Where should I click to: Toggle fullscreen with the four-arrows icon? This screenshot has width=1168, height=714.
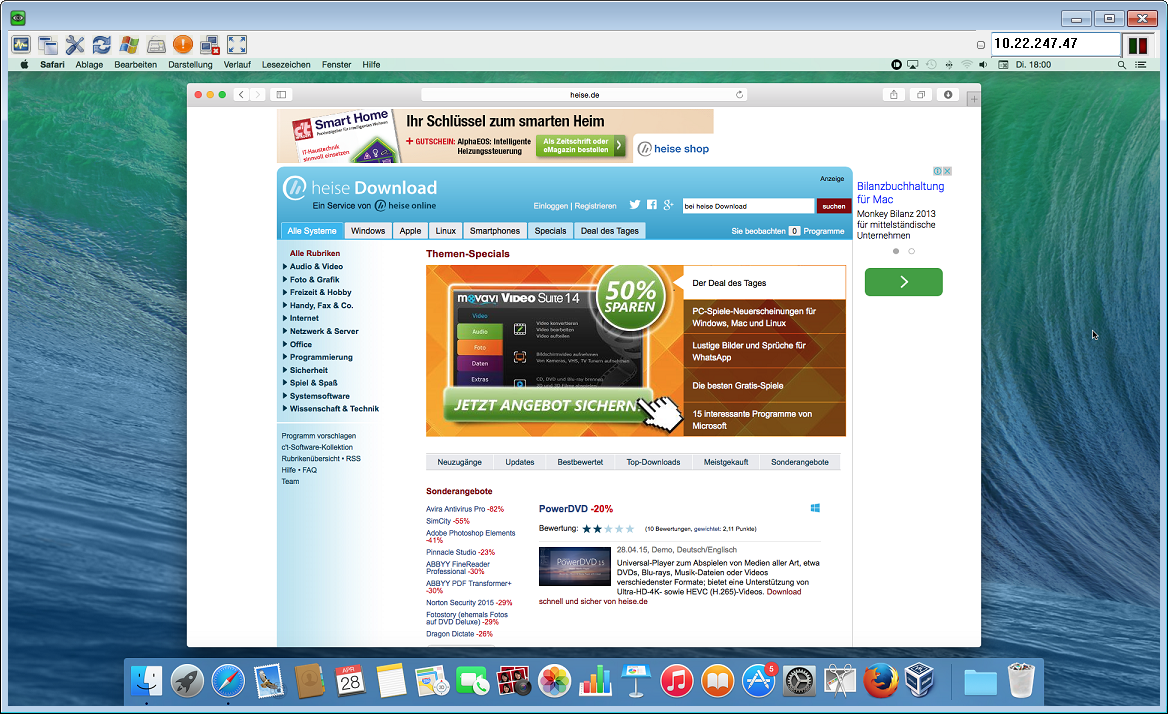(x=237, y=45)
